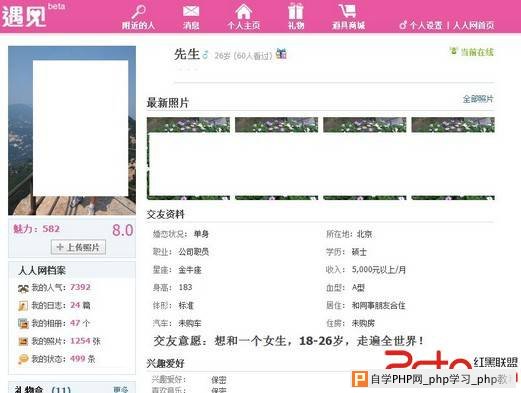Open the 499 条 status count

point(83,359)
